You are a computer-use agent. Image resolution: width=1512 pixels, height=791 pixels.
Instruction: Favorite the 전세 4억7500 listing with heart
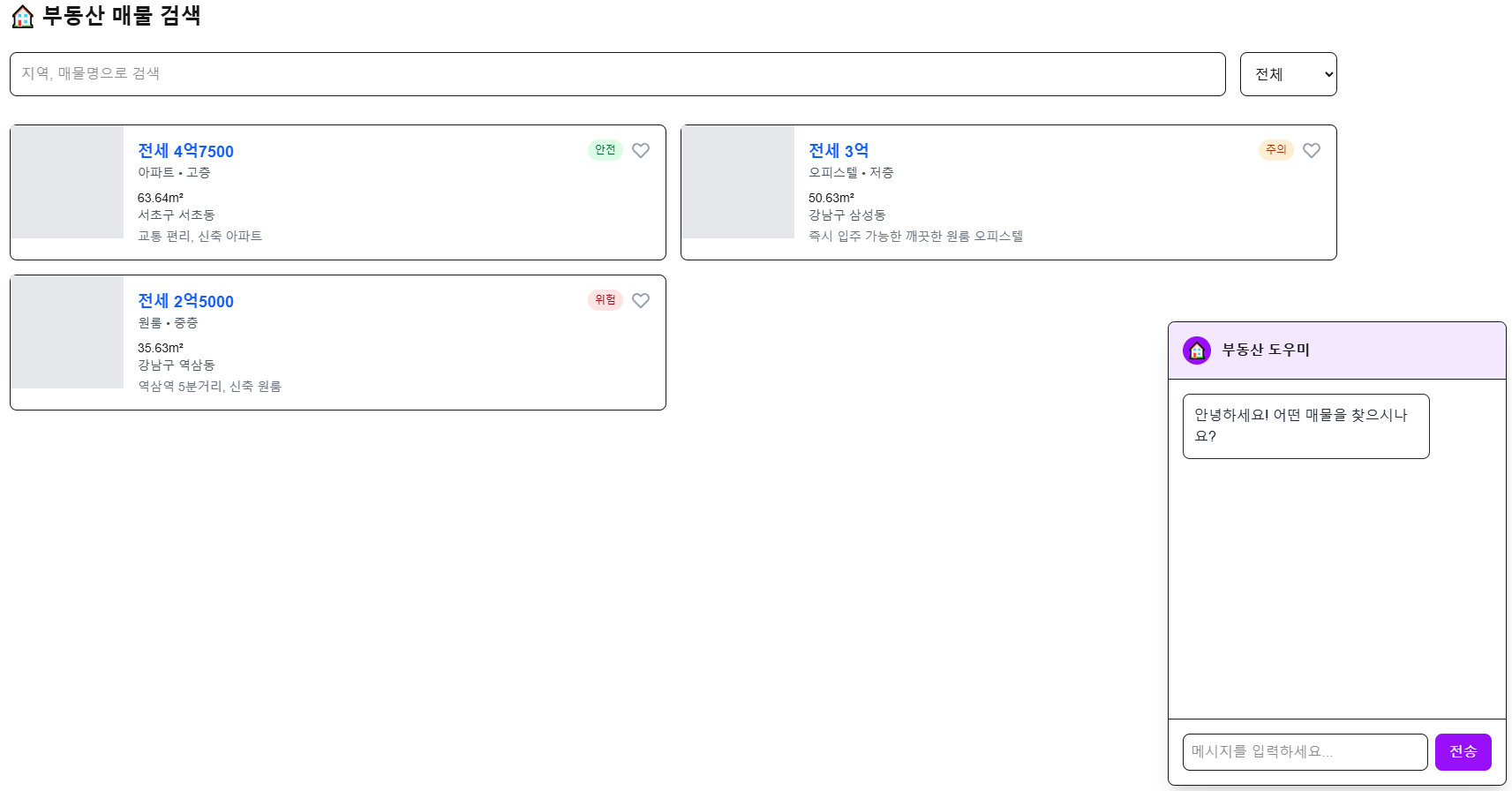(641, 151)
